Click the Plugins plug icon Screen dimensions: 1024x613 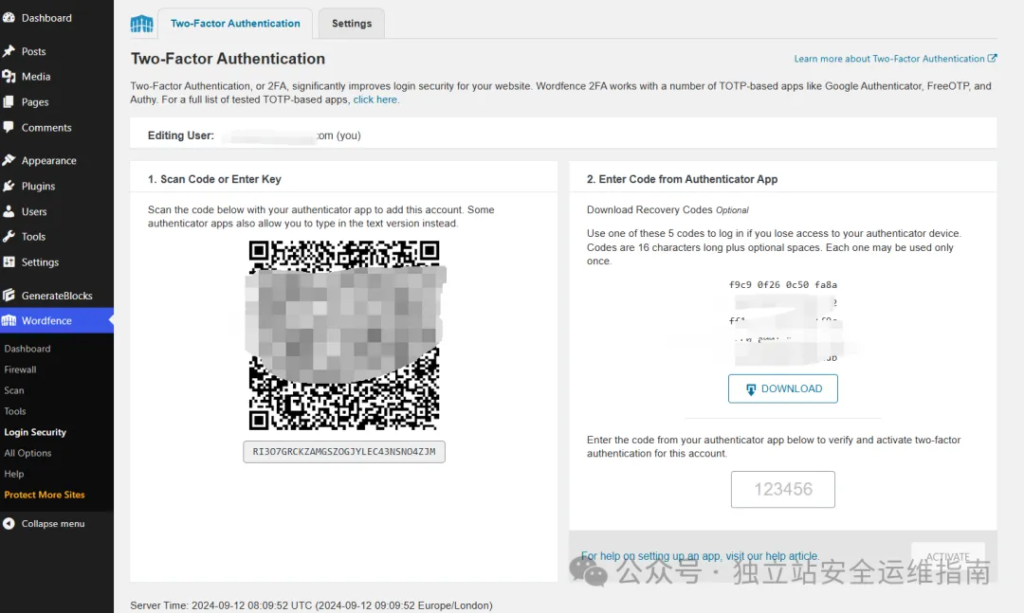coord(8,186)
